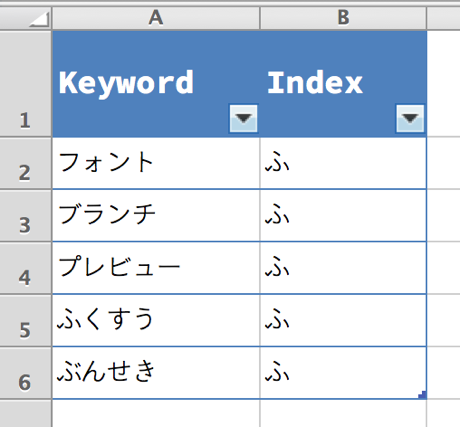Select row 4 header
The width and height of the screenshot is (460, 427).
(x=26, y=268)
